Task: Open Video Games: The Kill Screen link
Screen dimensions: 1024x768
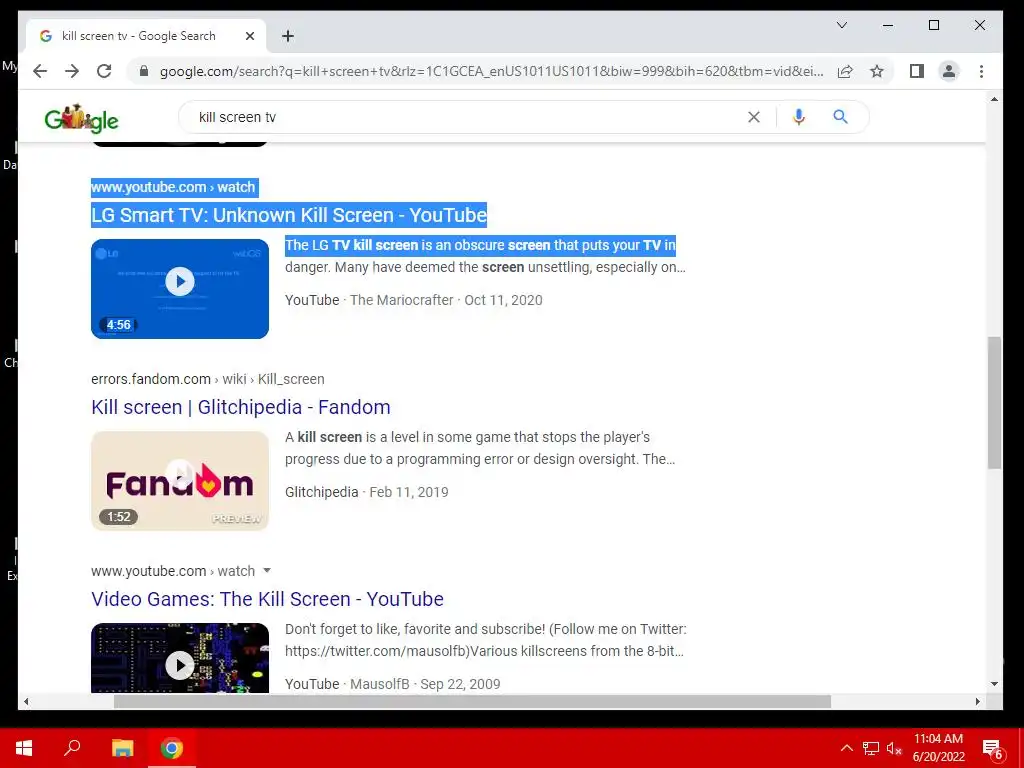Action: pyautogui.click(x=267, y=599)
